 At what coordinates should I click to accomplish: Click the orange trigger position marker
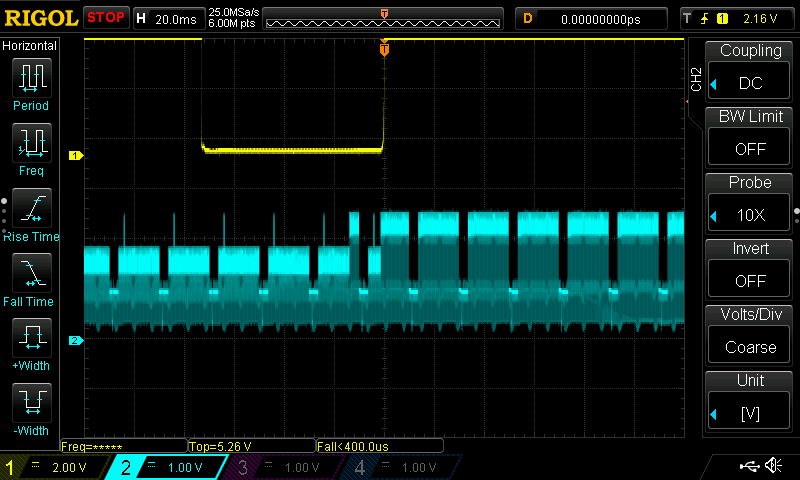click(x=385, y=49)
